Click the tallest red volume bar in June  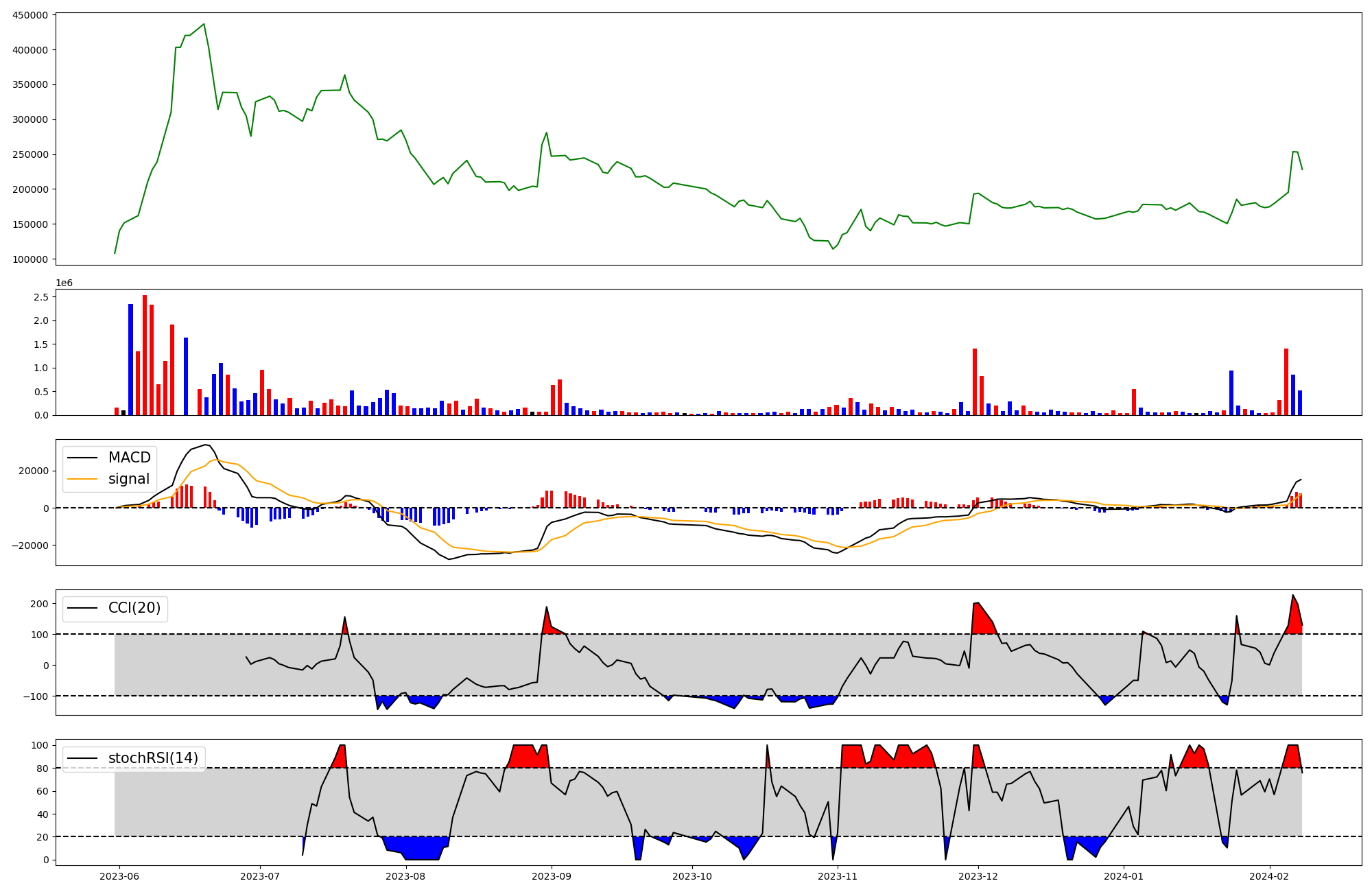coord(145,353)
